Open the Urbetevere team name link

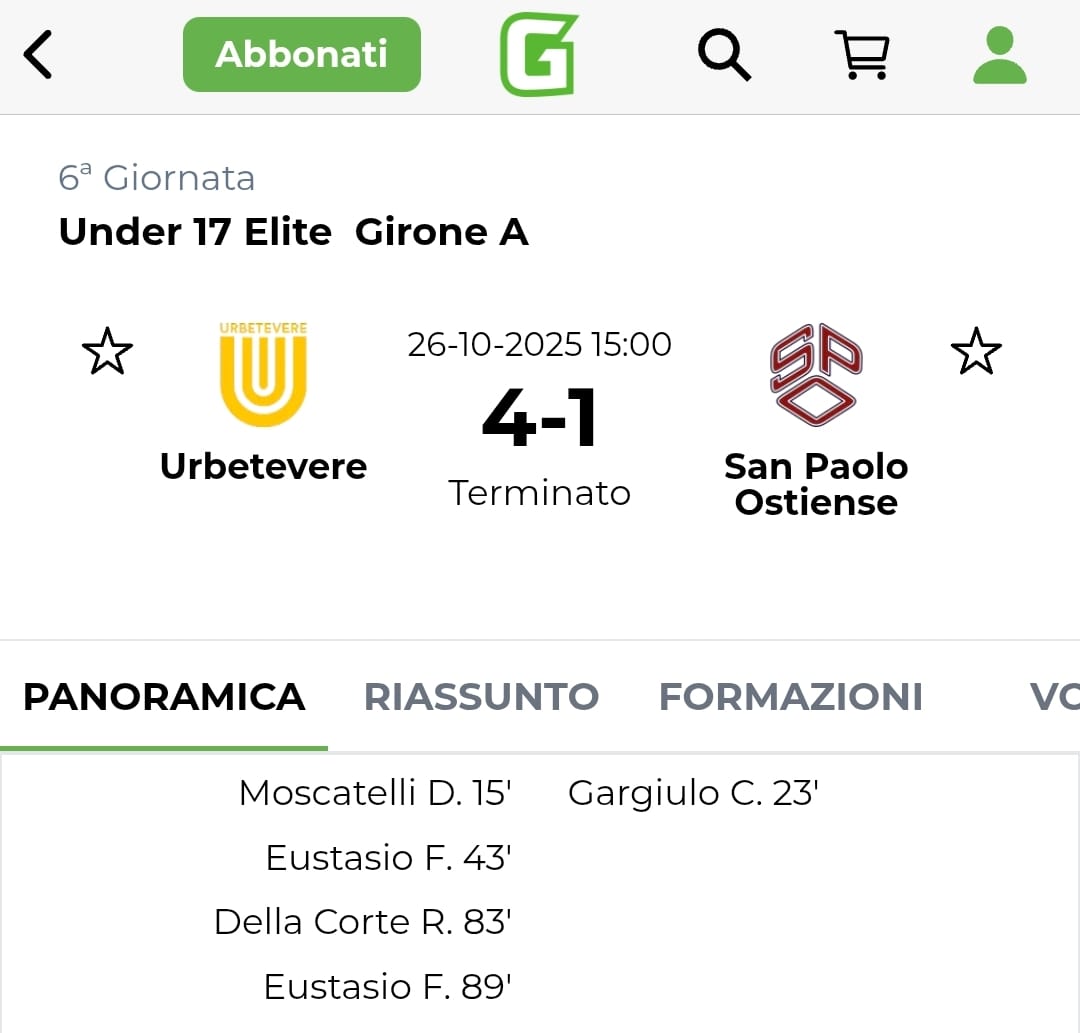point(263,466)
